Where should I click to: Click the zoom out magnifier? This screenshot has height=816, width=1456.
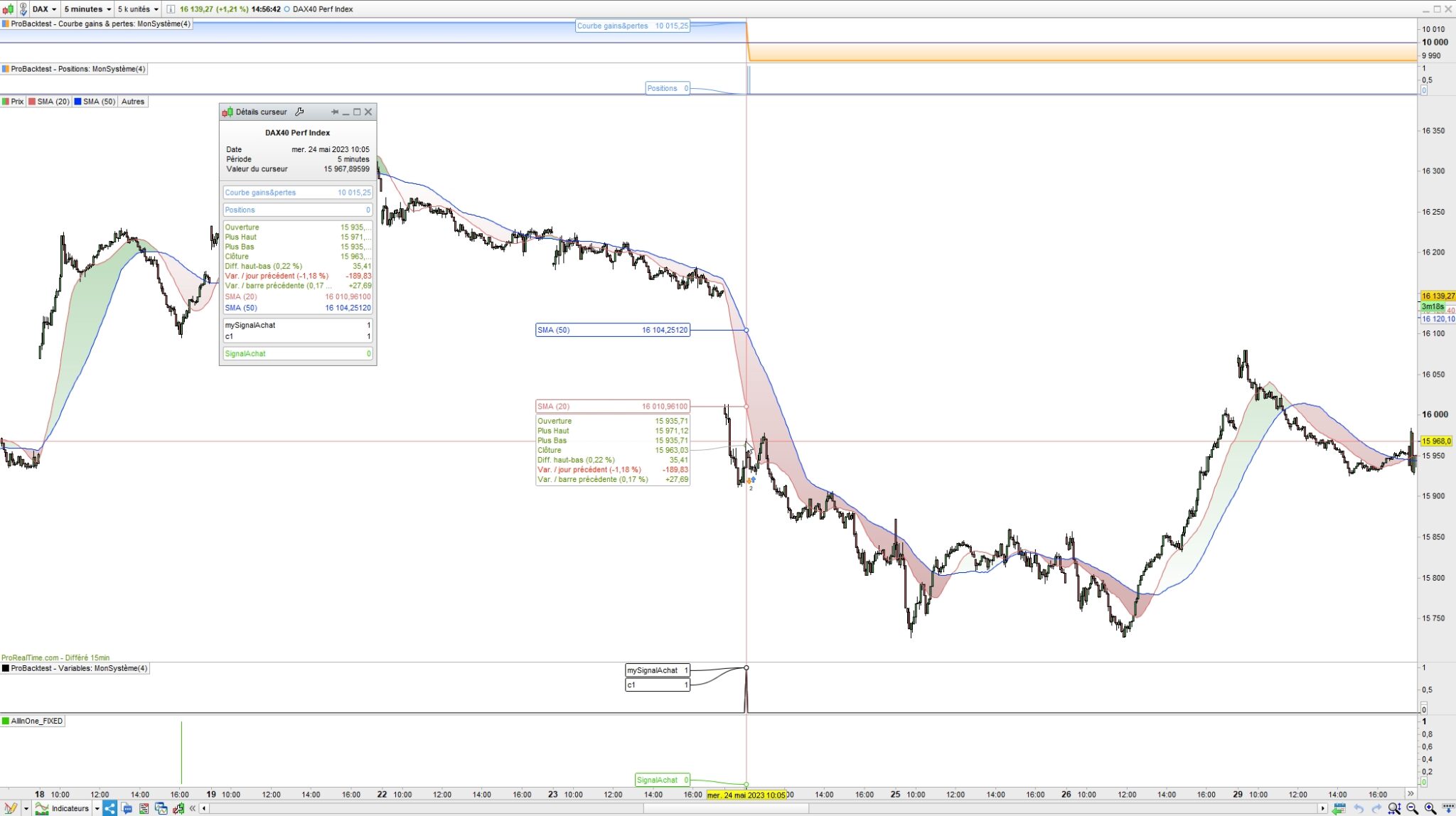[1412, 808]
